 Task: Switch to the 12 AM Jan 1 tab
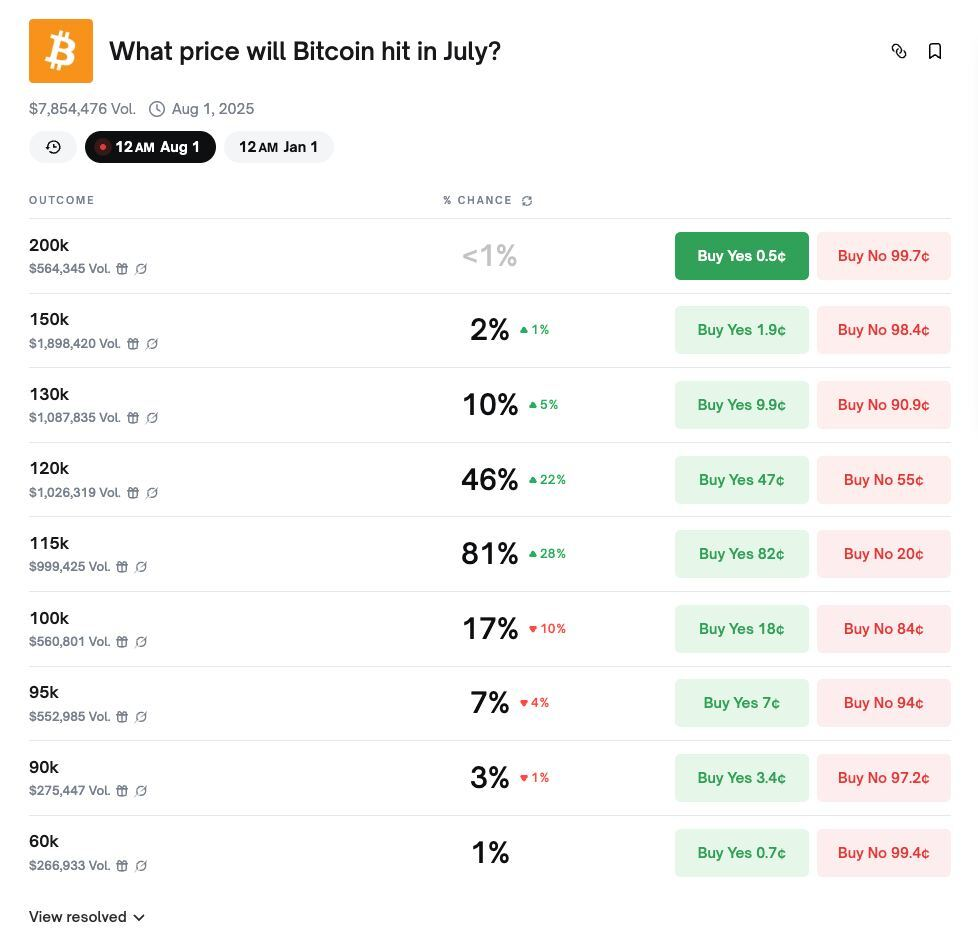(x=278, y=147)
